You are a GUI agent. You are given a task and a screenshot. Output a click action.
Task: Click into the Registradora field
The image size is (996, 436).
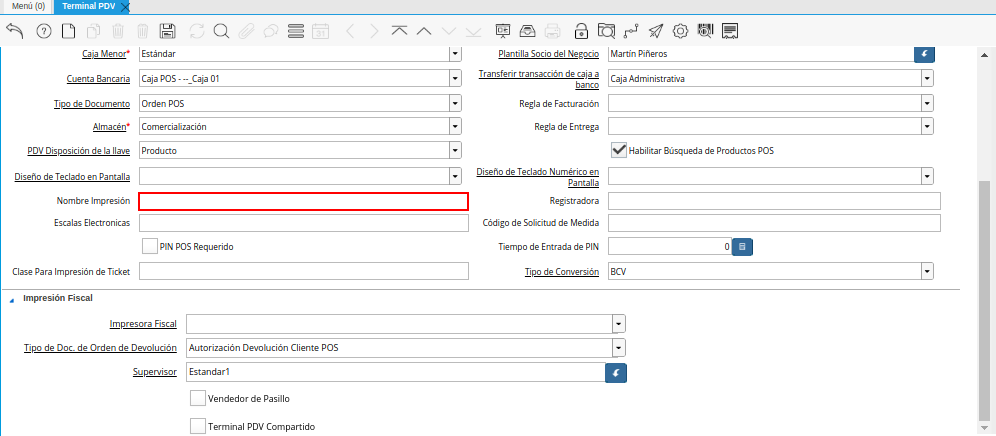point(774,201)
